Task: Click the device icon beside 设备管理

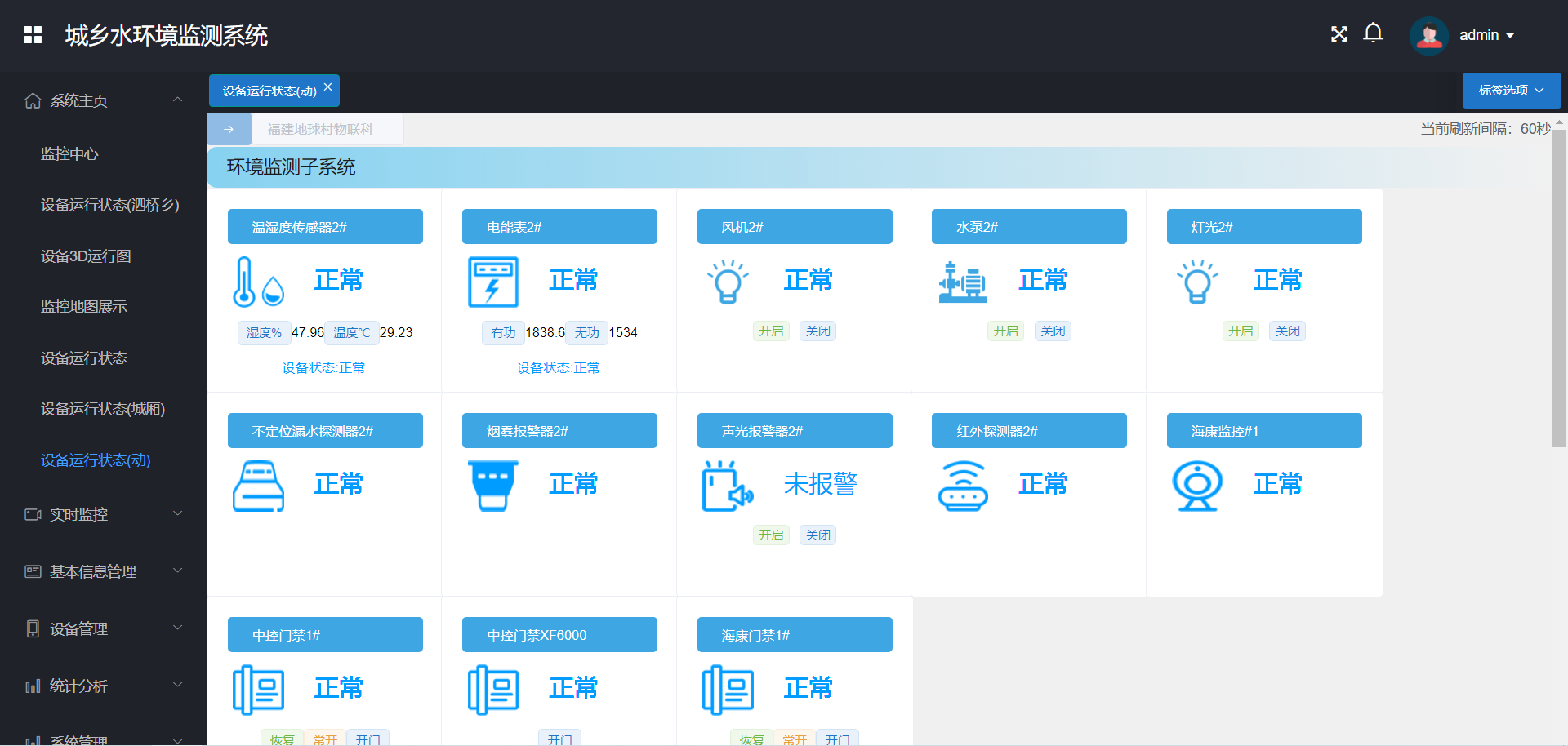Action: (33, 628)
